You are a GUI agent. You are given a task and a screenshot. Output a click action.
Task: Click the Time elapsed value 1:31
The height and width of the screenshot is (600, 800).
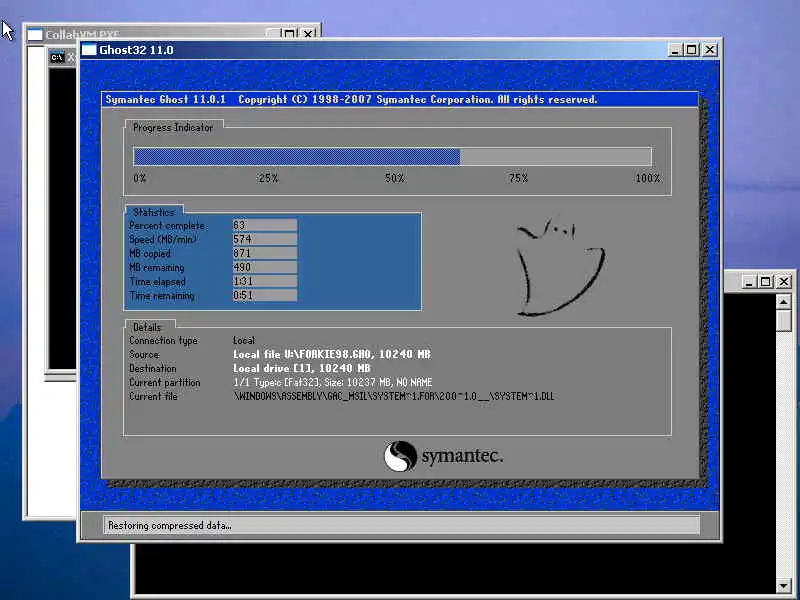pyautogui.click(x=265, y=281)
